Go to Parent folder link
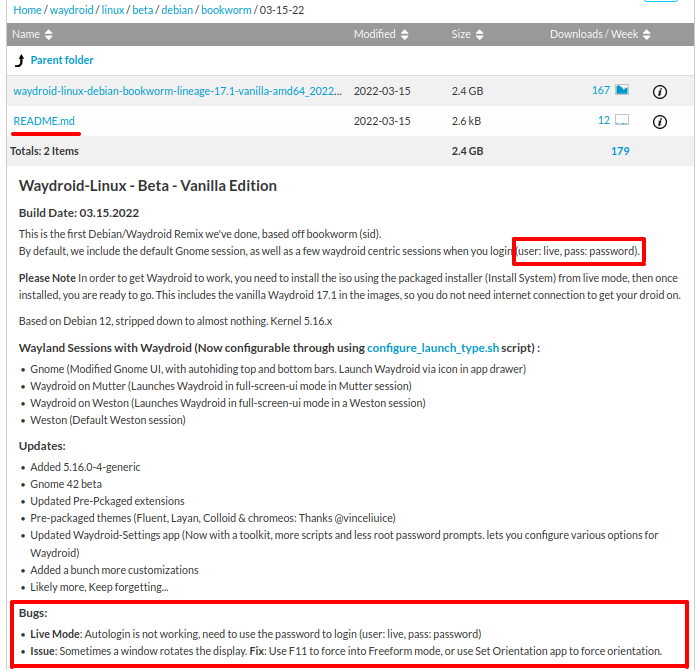 62,60
